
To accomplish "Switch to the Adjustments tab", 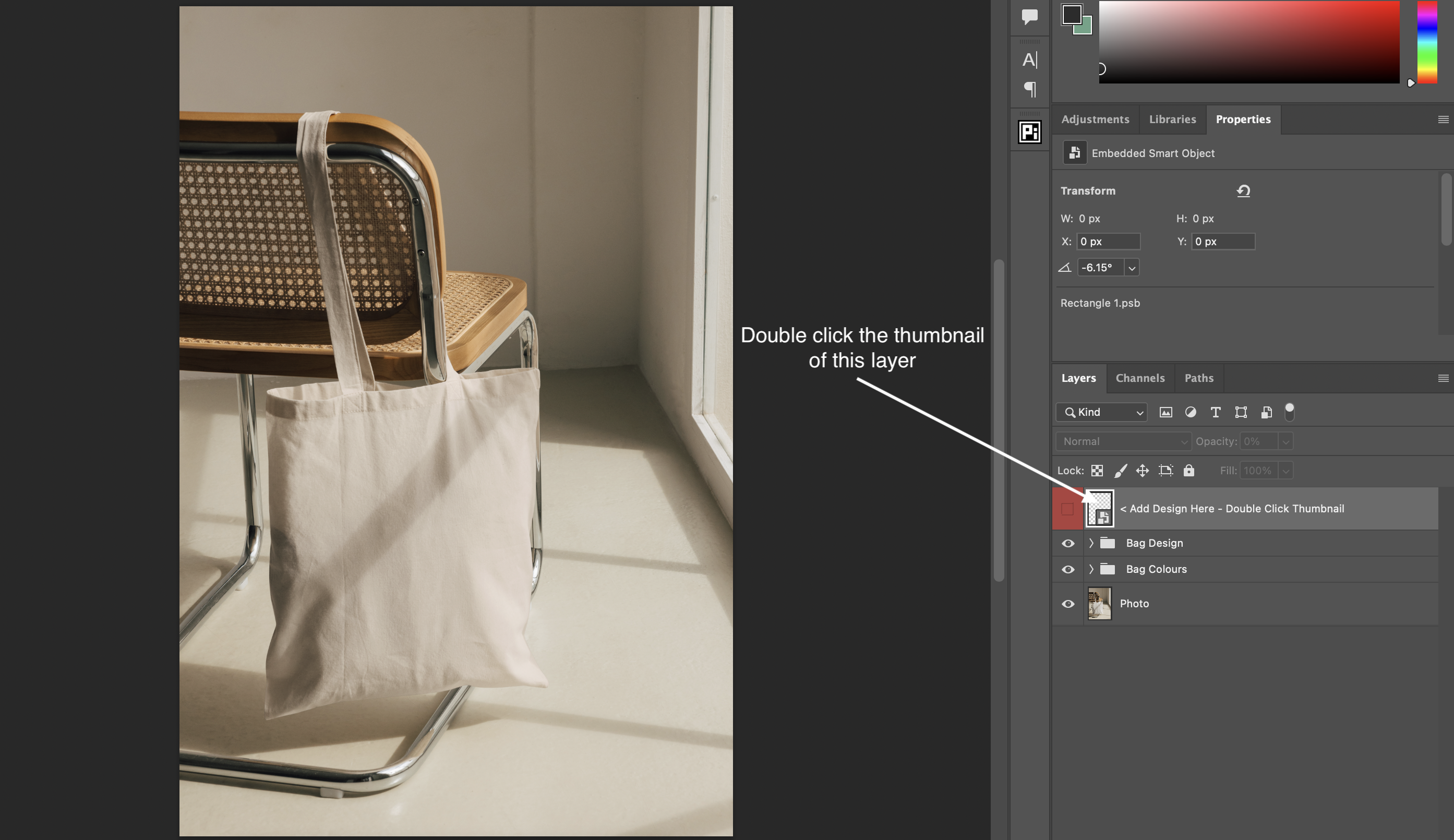I will click(x=1095, y=119).
